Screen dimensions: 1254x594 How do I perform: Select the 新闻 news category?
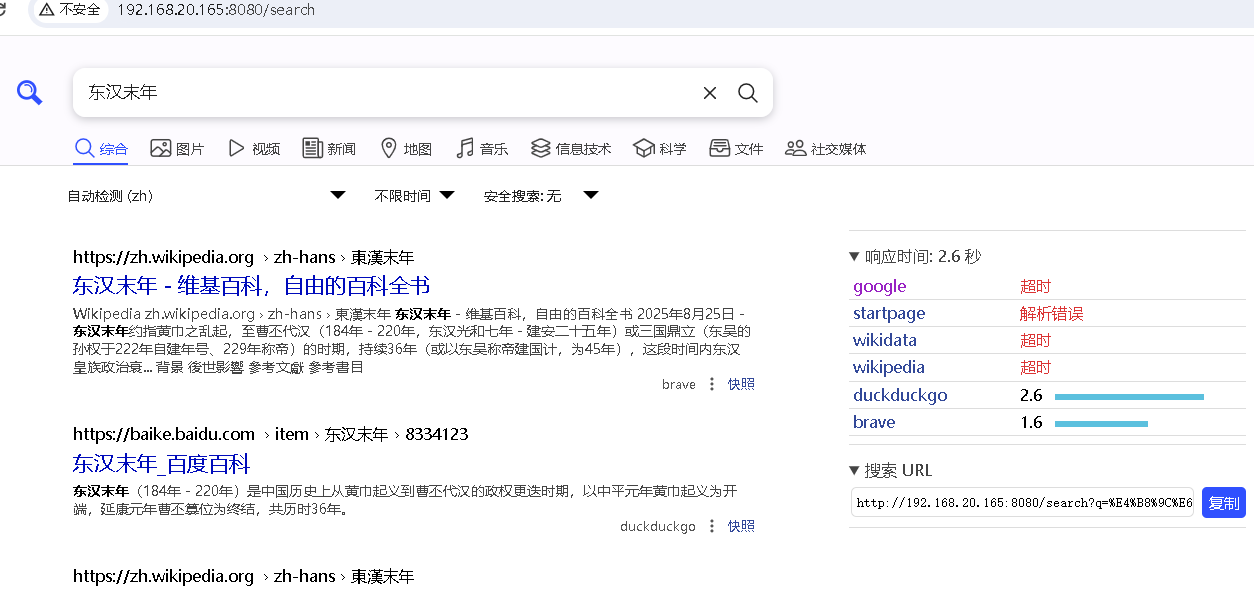[x=329, y=149]
